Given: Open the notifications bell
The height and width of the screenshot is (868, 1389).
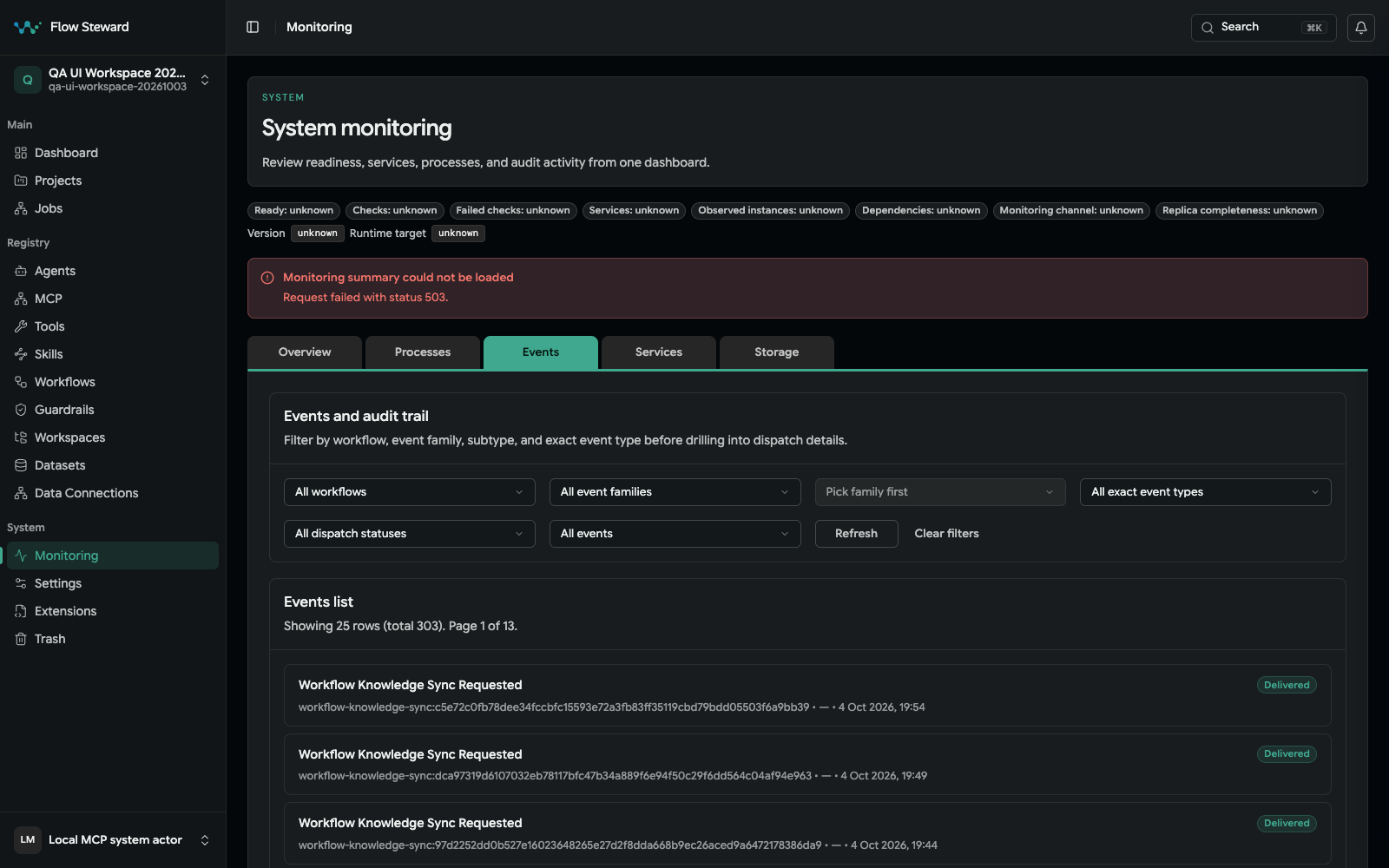Looking at the screenshot, I should point(1361,27).
